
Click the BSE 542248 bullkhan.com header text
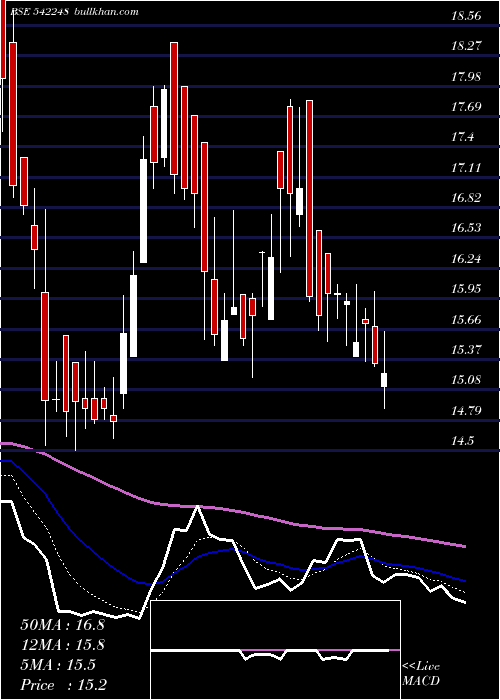pyautogui.click(x=74, y=12)
